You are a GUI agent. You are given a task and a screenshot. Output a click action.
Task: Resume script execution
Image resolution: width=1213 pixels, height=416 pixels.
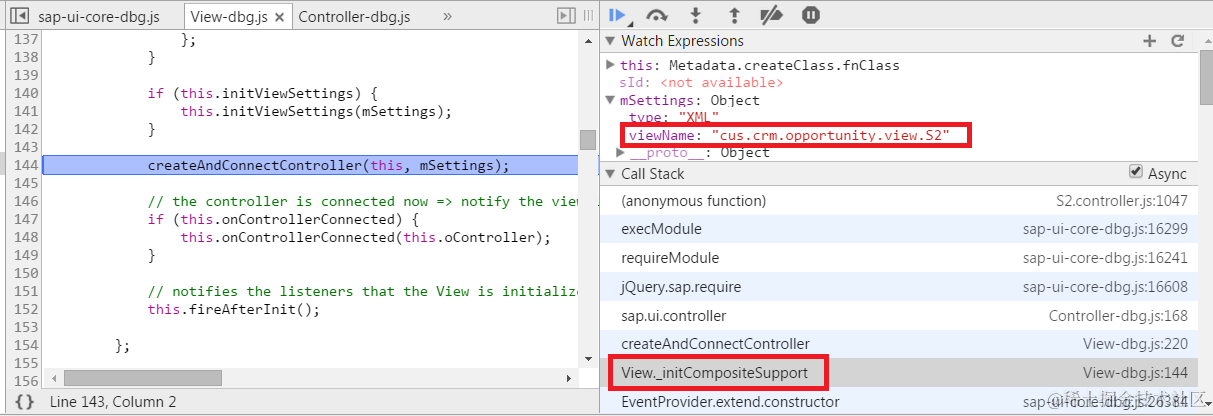pos(618,15)
